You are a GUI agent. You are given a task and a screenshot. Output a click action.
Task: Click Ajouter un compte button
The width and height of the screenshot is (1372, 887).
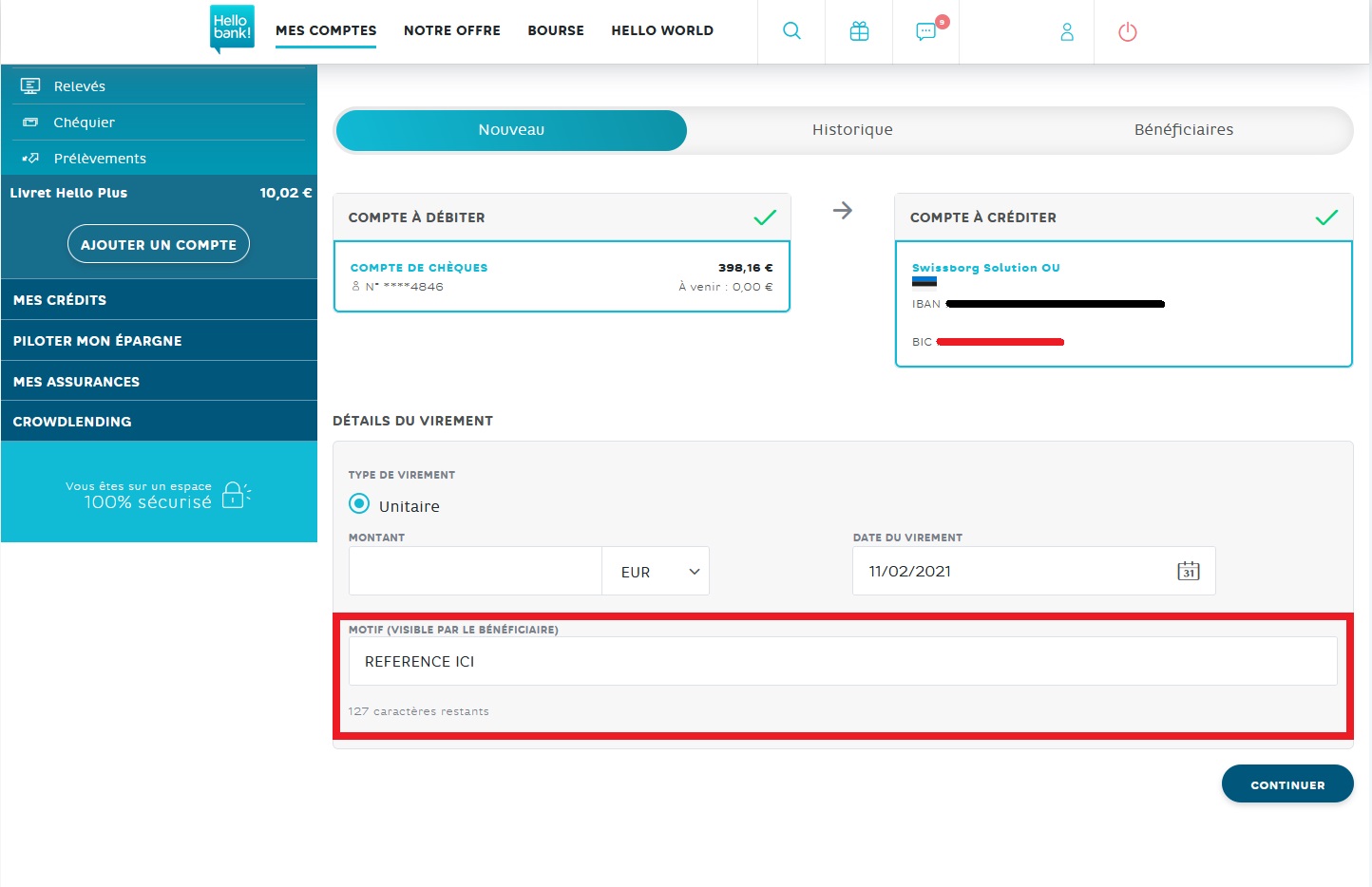tap(159, 244)
